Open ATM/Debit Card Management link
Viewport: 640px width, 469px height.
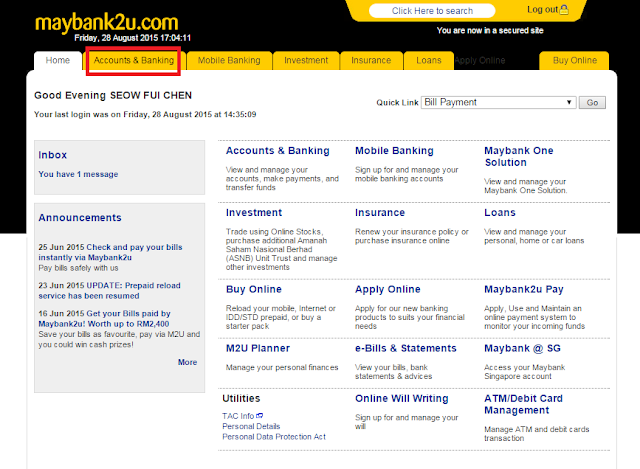[523, 405]
